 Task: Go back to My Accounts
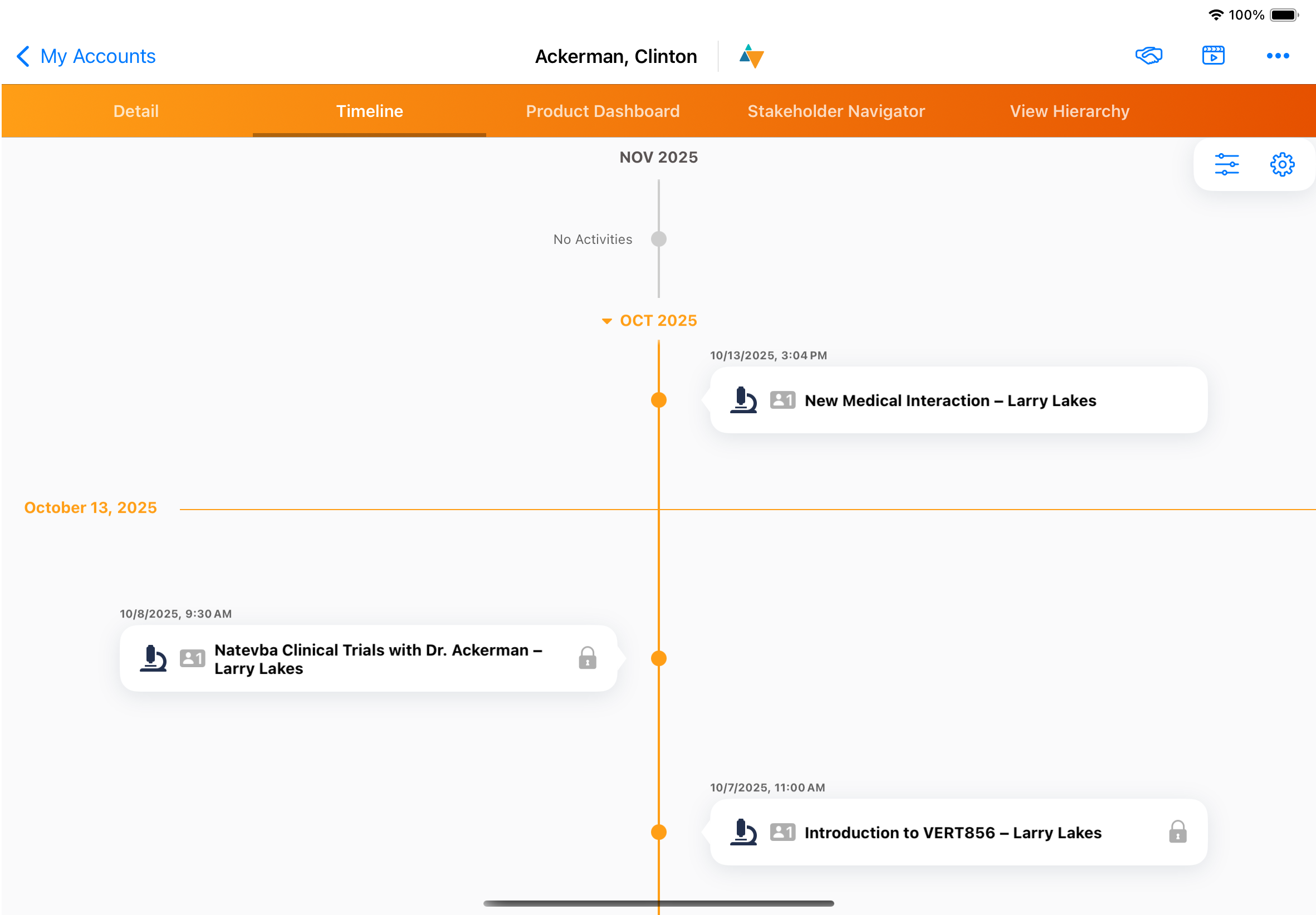86,56
